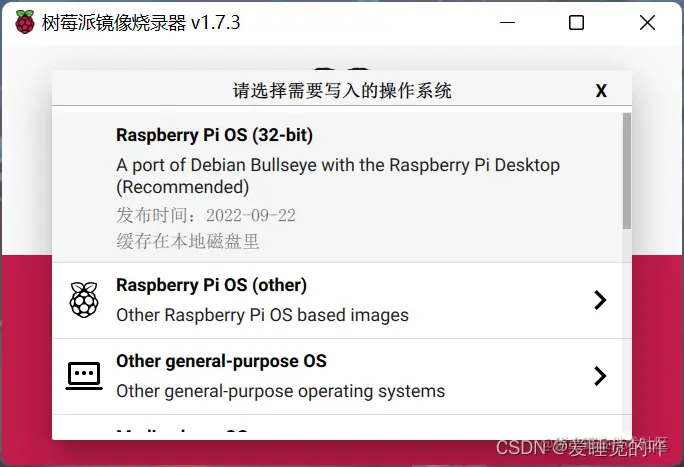684x467 pixels.
Task: Click the OS list scrollbar thumb
Action: coord(627,170)
